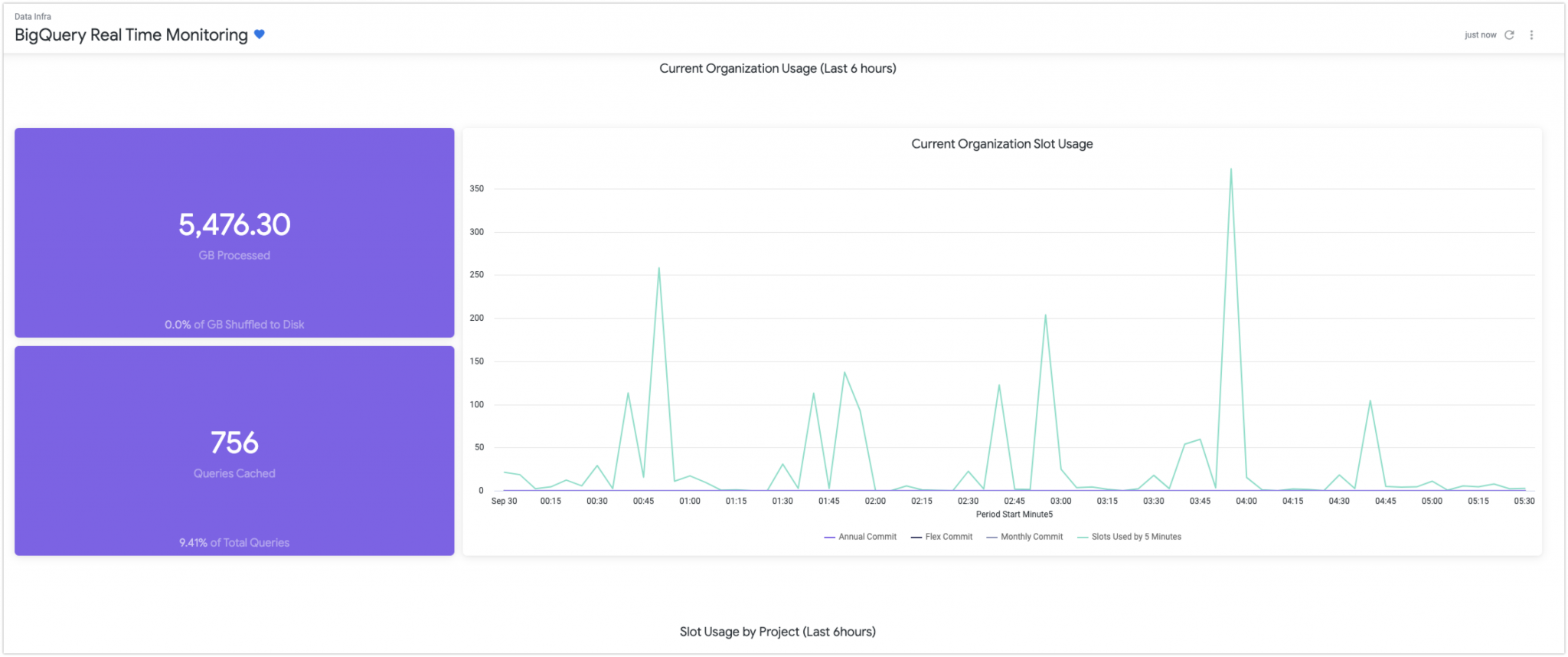Click the 756 Queries Cached value
This screenshot has width=1568, height=657.
click(x=234, y=443)
